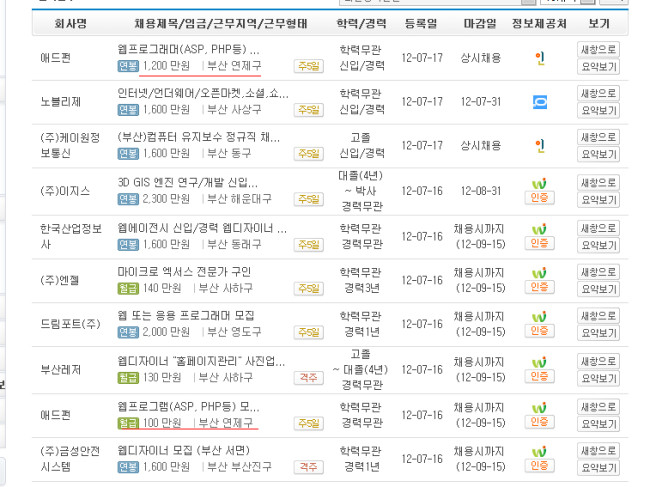The height and width of the screenshot is (487, 650).
Task: Click 요약보기 for the (주)케이원정보통신 listing
Action: click(598, 155)
